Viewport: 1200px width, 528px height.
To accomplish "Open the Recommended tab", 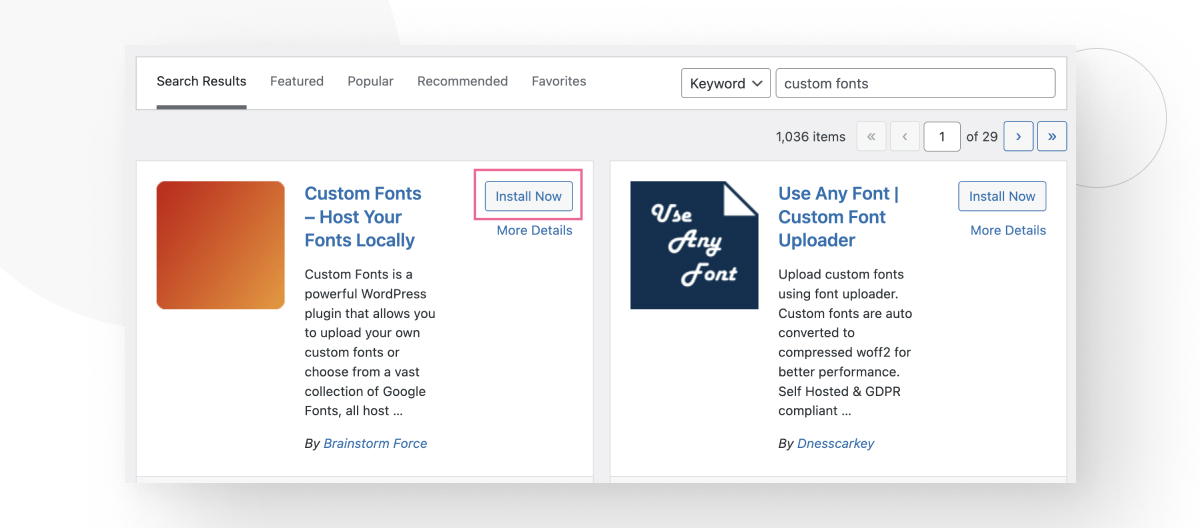I will 462,81.
